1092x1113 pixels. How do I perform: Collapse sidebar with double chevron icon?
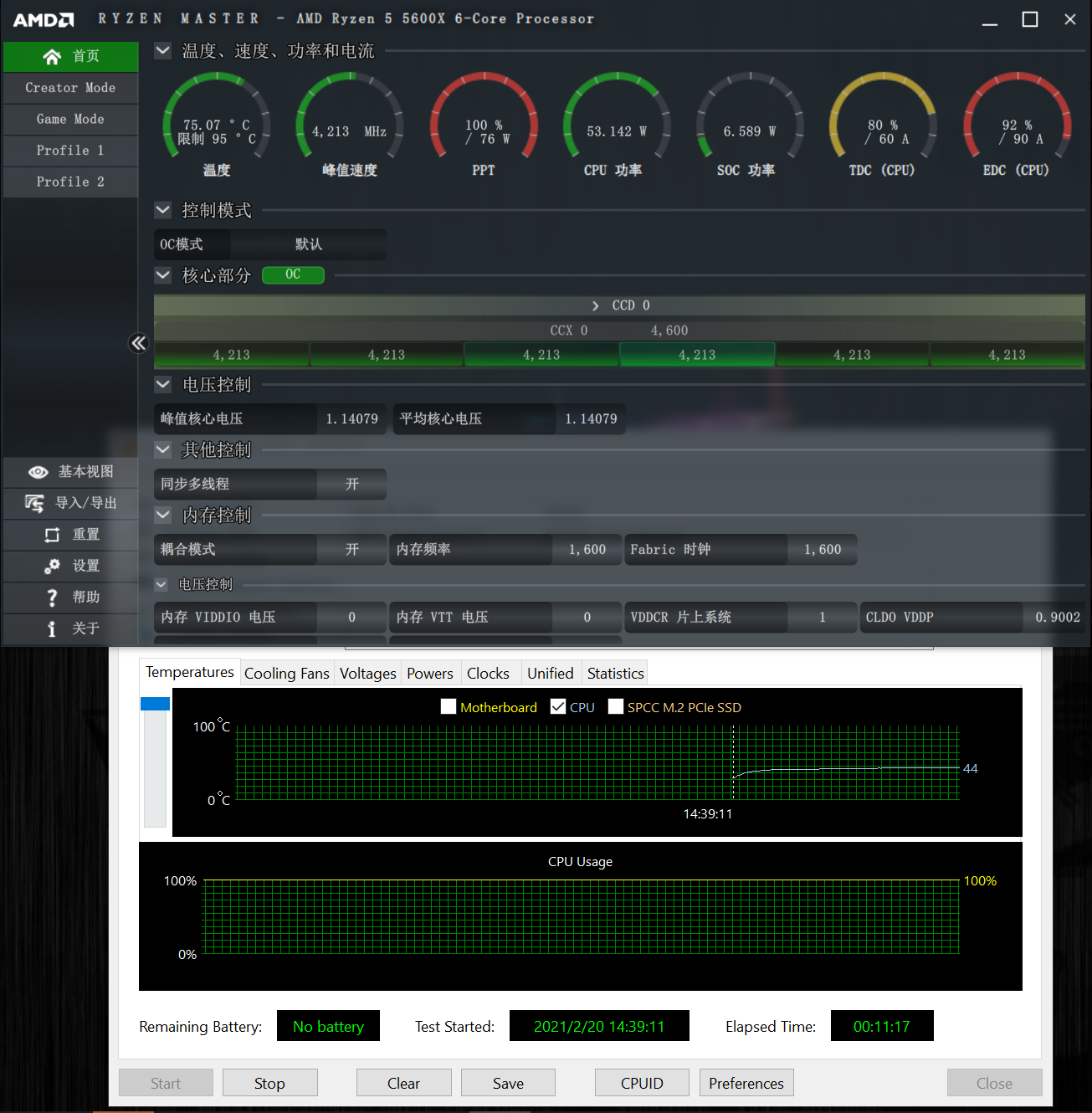point(139,342)
